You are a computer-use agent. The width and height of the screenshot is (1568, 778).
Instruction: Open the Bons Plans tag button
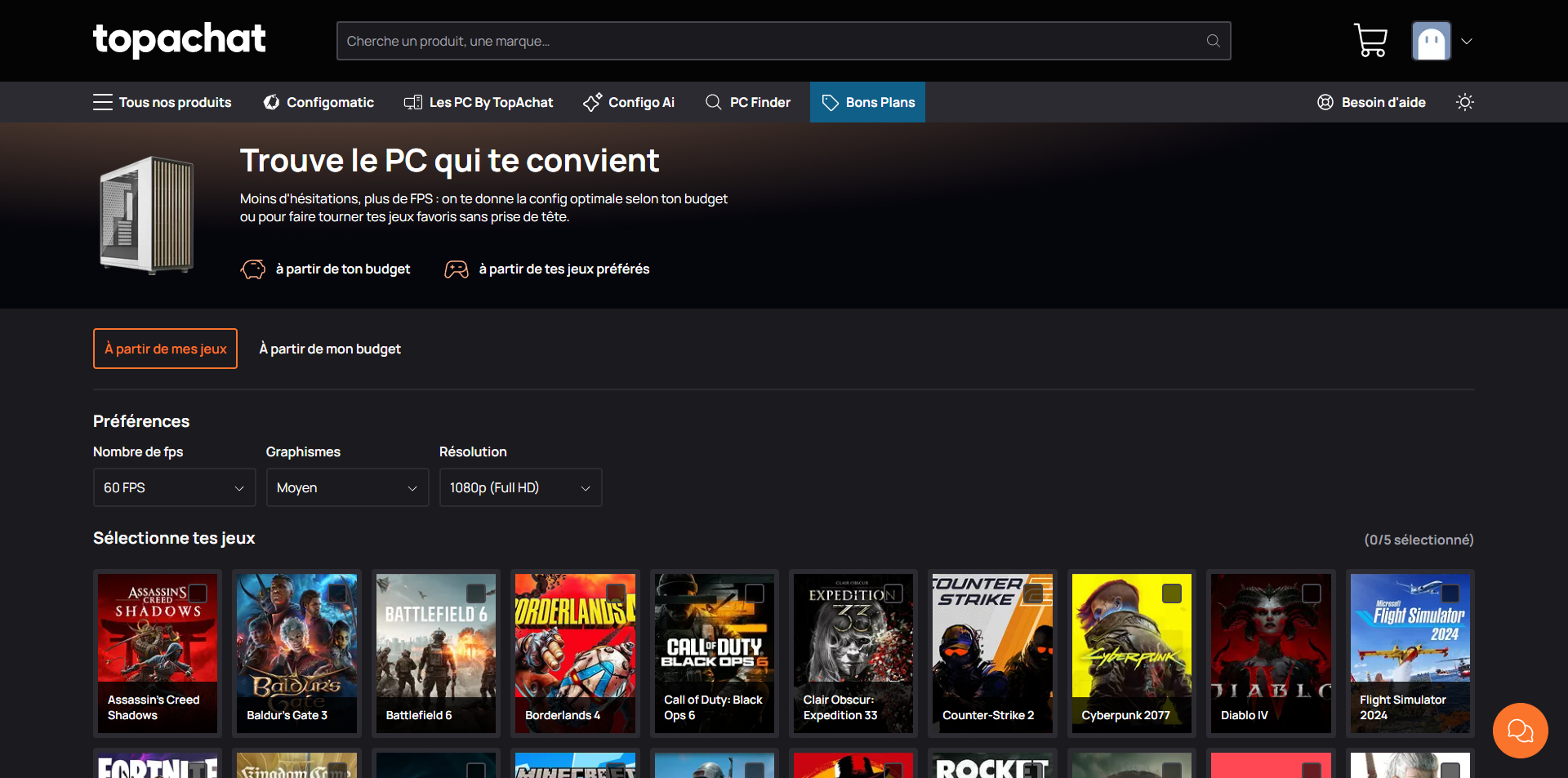tap(867, 102)
